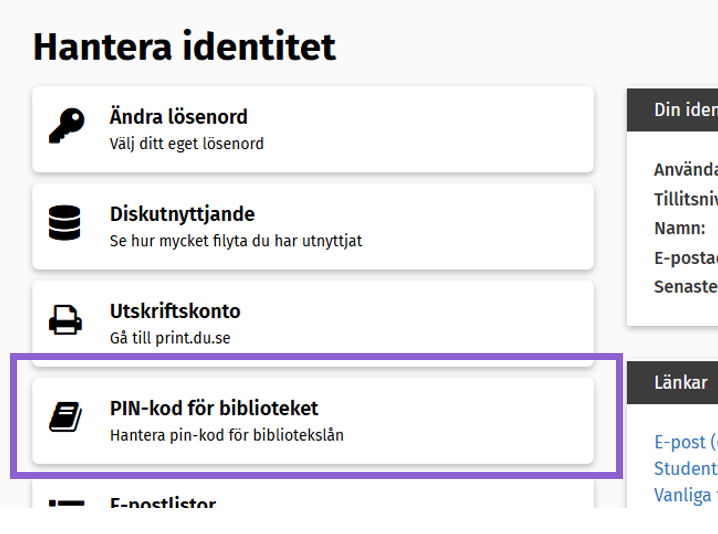Click 'Hantera pin-kod för bibliotekslån' text
Viewport: 718px width, 534px height.
coord(227,435)
